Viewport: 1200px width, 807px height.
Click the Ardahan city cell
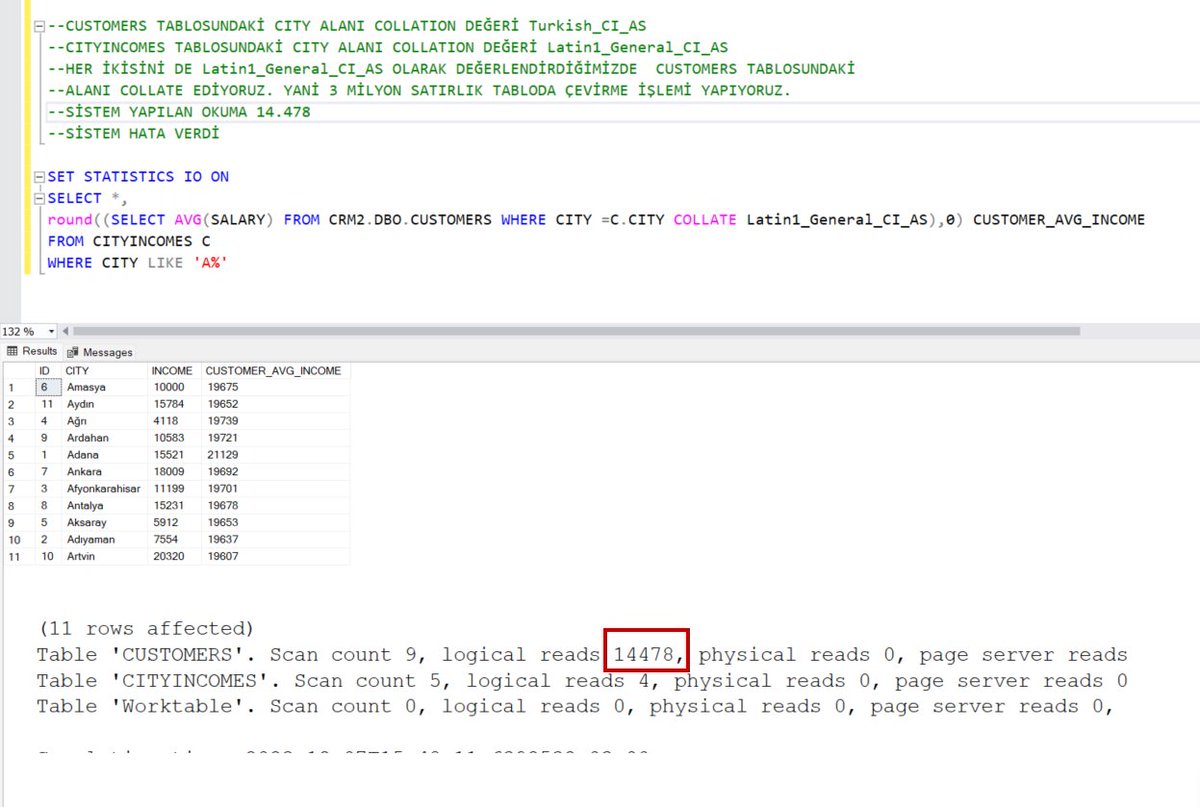(x=103, y=438)
